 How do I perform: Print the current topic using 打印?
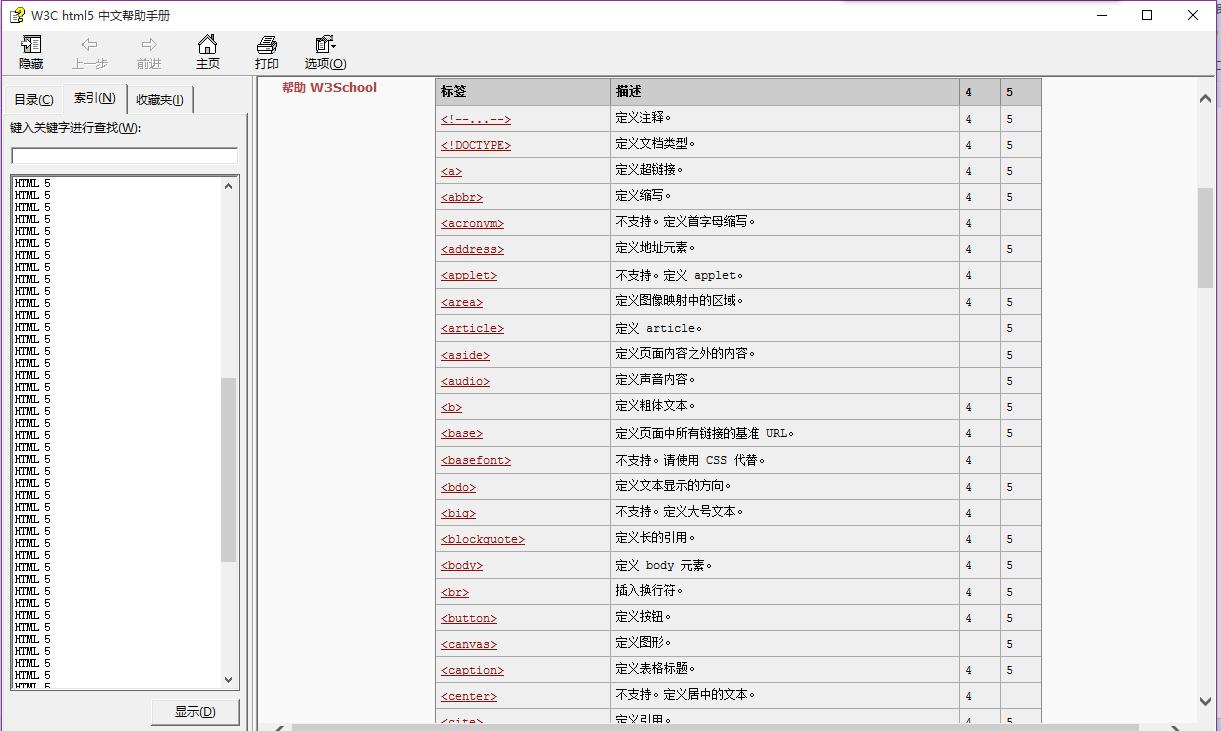[265, 51]
